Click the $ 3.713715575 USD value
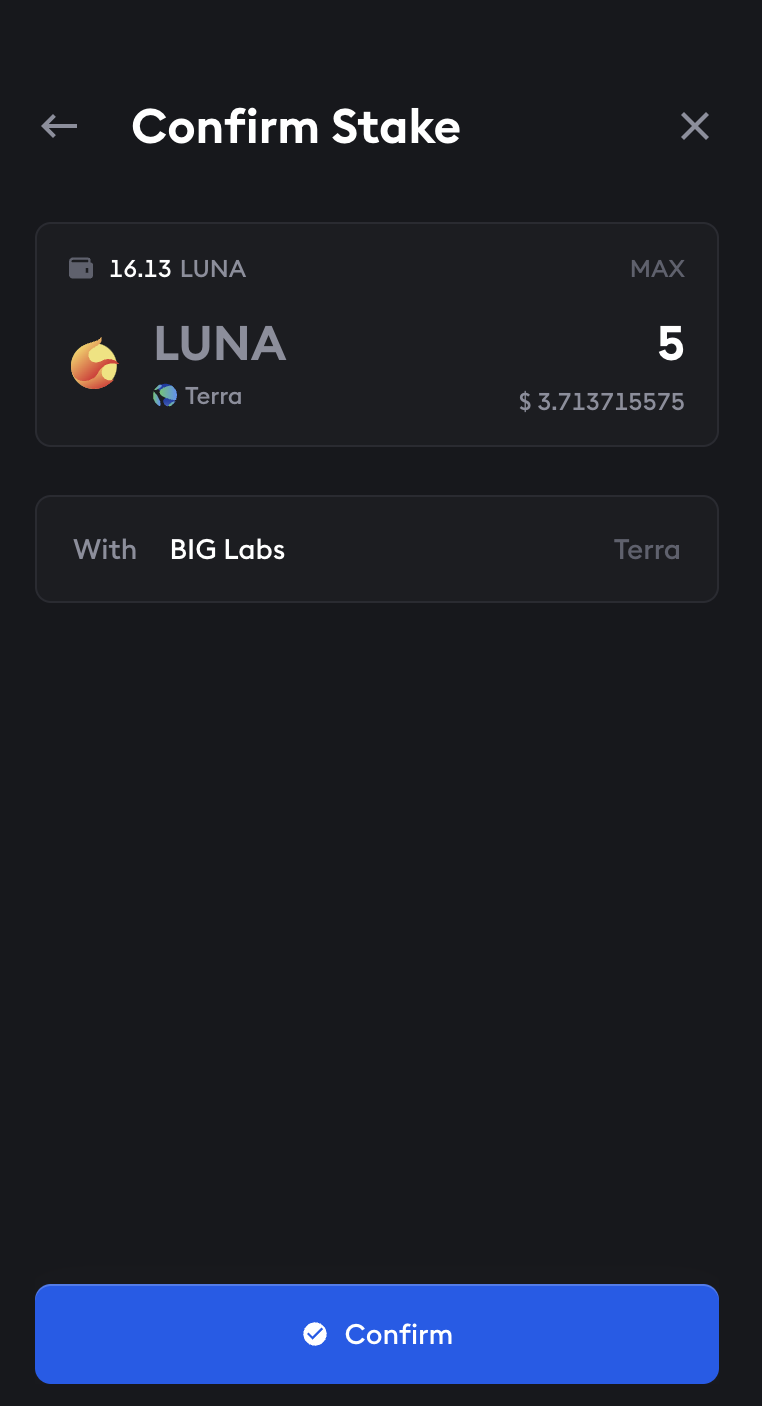 [602, 402]
